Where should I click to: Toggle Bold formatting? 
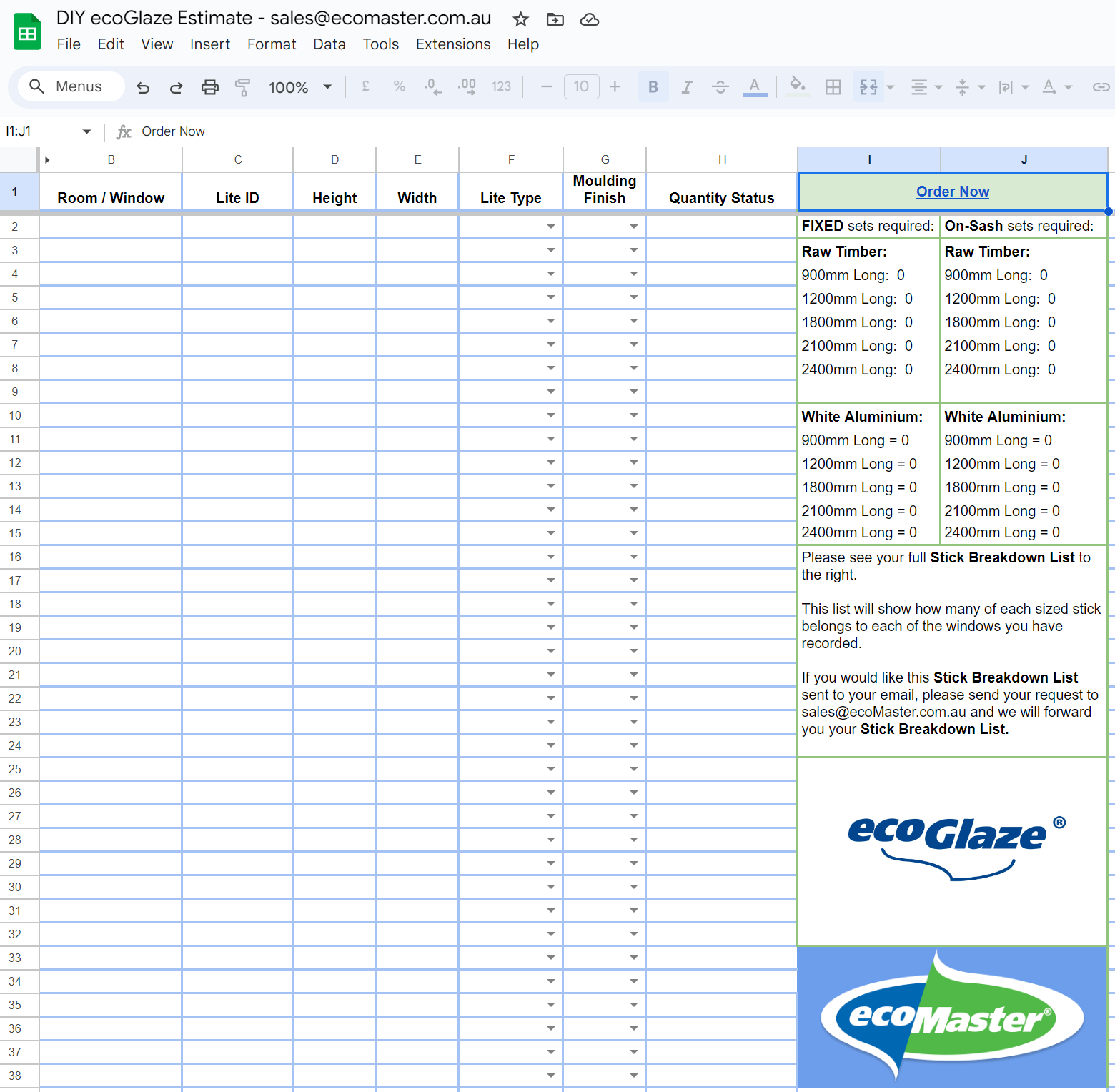pyautogui.click(x=653, y=86)
